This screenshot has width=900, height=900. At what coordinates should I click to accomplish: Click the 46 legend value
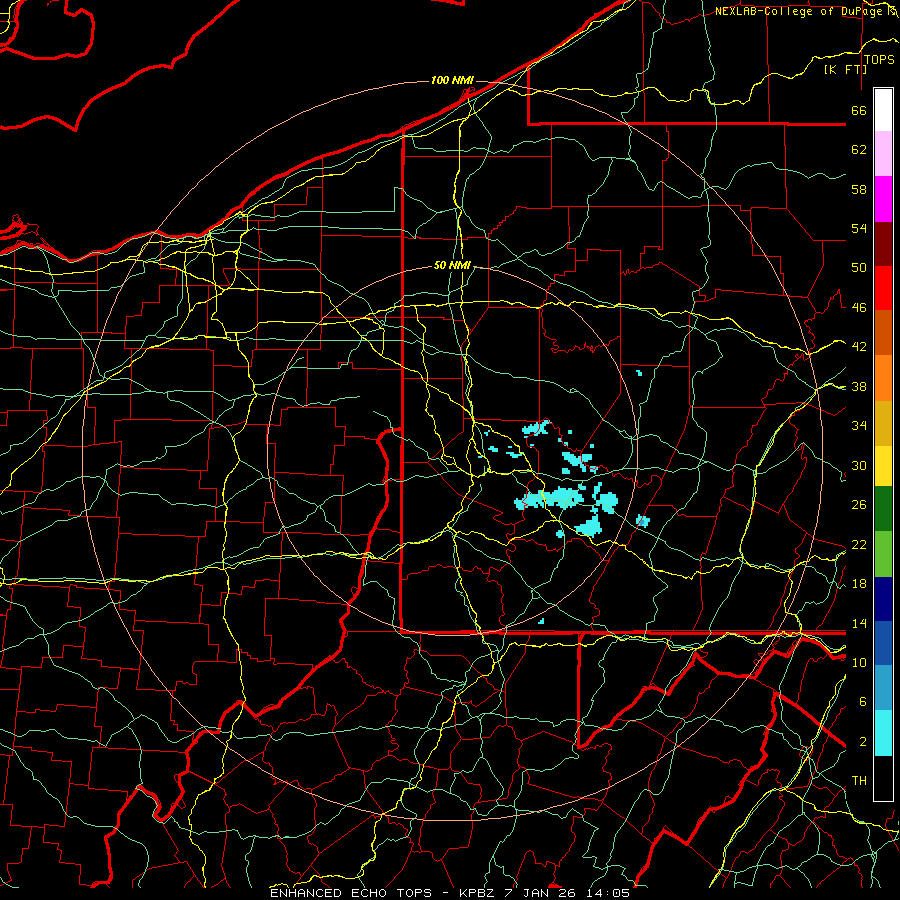(859, 308)
